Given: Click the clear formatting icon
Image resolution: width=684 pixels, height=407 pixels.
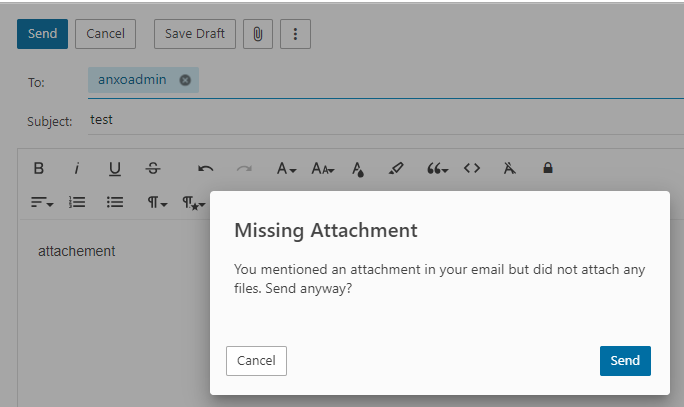Looking at the screenshot, I should tap(510, 168).
